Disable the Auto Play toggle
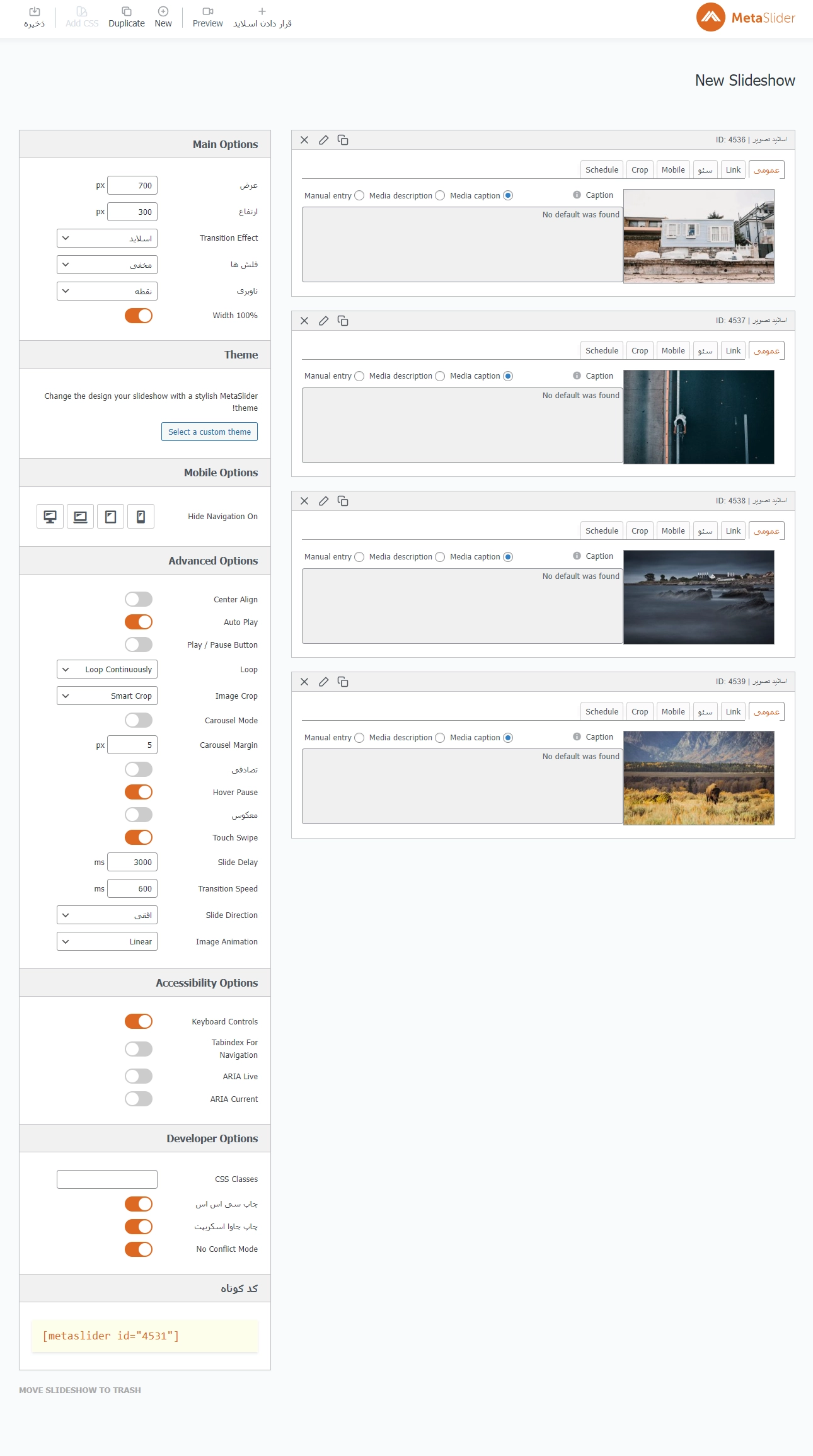The height and width of the screenshot is (1456, 813). 139,622
